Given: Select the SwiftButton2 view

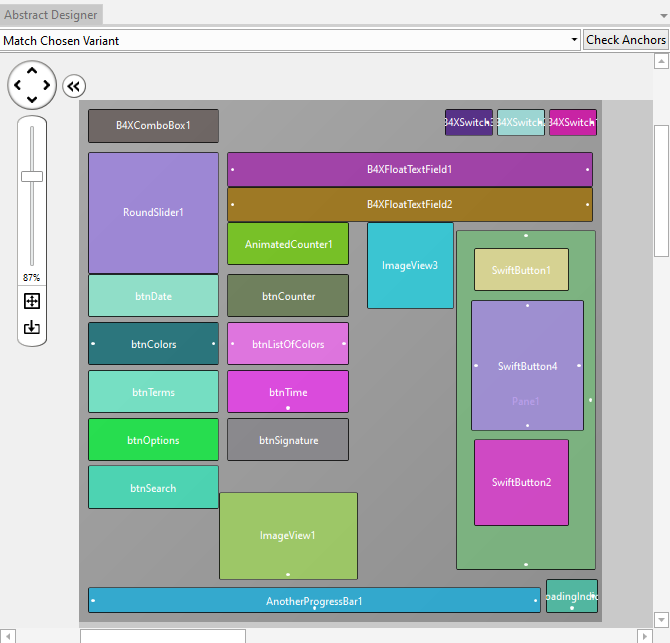Looking at the screenshot, I should point(521,482).
